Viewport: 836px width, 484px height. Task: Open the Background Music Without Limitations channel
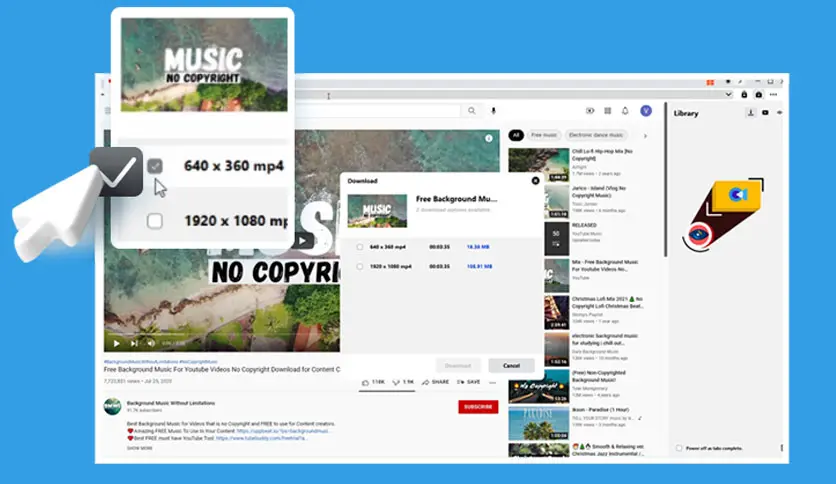[171, 403]
